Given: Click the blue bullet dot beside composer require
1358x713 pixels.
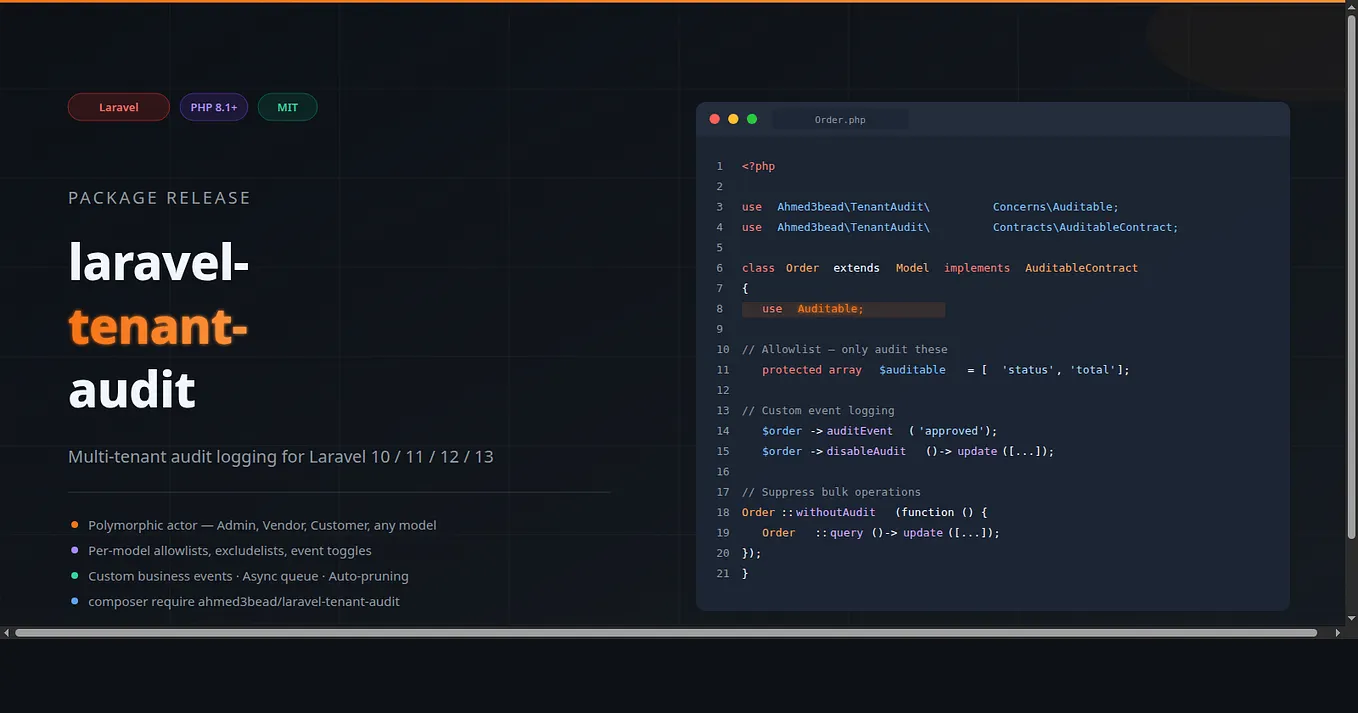Looking at the screenshot, I should (75, 601).
